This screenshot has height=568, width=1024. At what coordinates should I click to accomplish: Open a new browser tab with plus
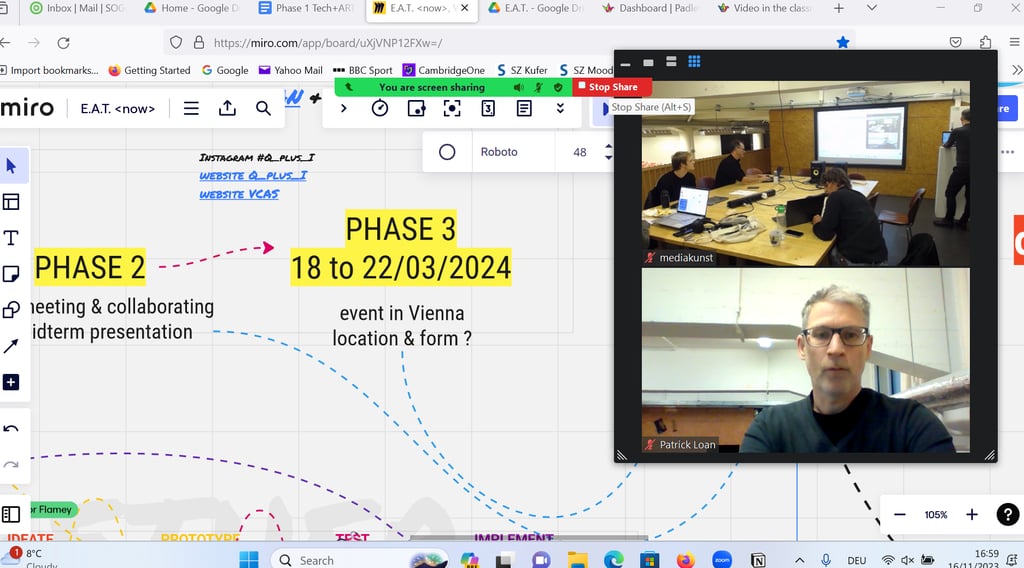coord(839,8)
